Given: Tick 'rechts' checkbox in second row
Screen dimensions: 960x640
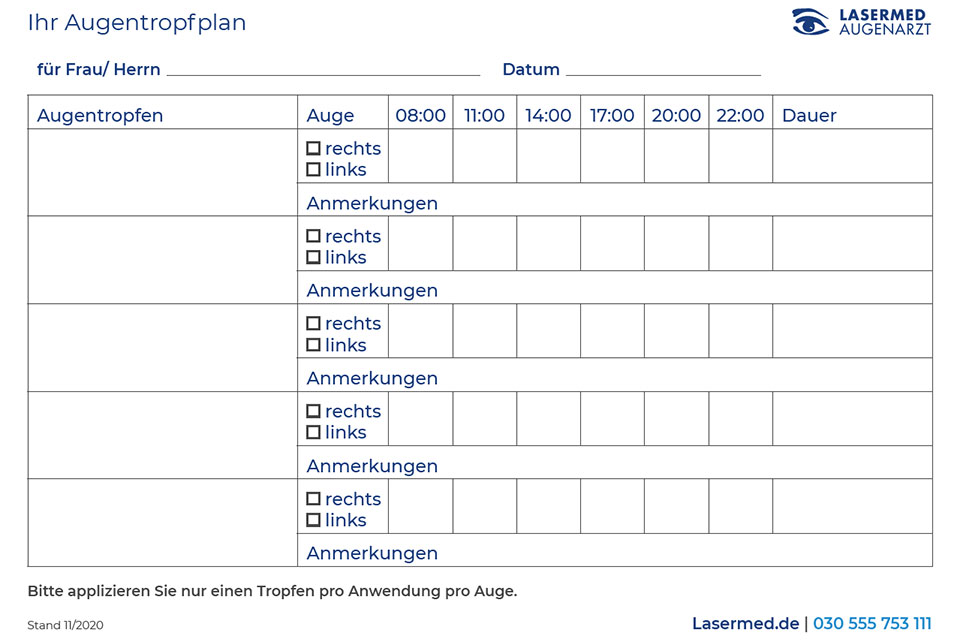Looking at the screenshot, I should (x=313, y=236).
